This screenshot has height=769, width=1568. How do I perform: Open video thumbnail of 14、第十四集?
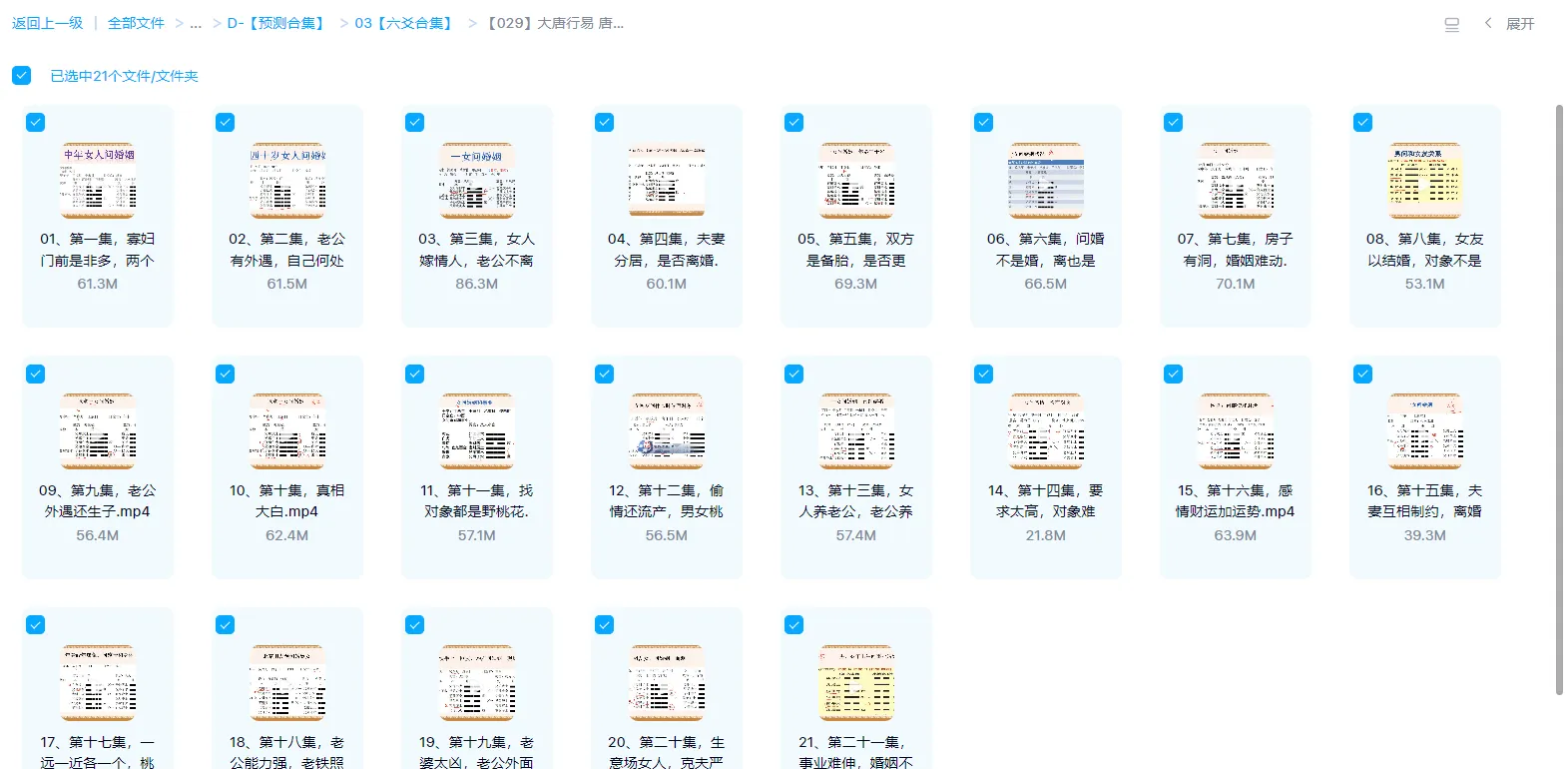coord(1046,431)
